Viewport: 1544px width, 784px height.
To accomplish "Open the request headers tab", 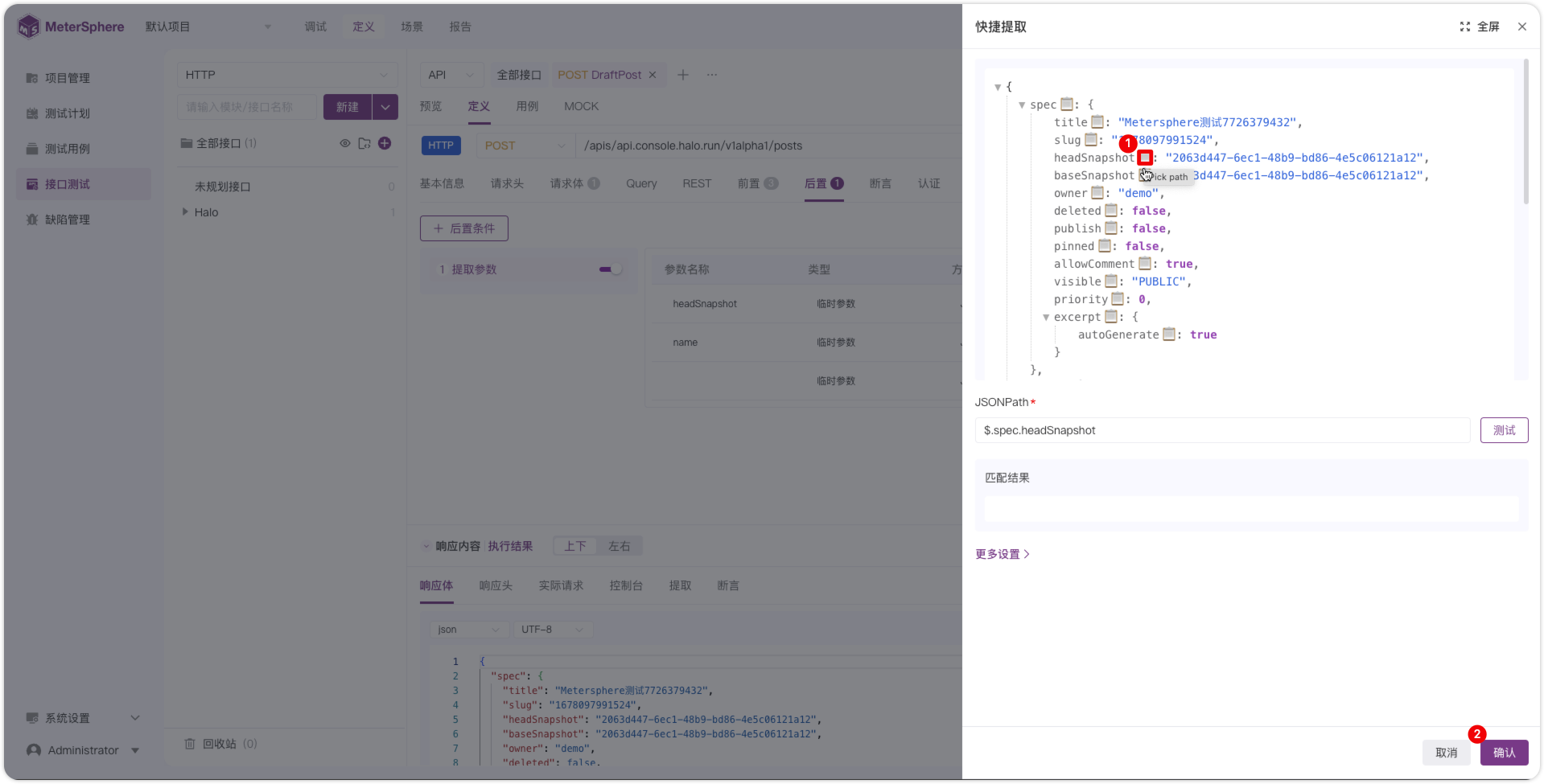I will (507, 183).
